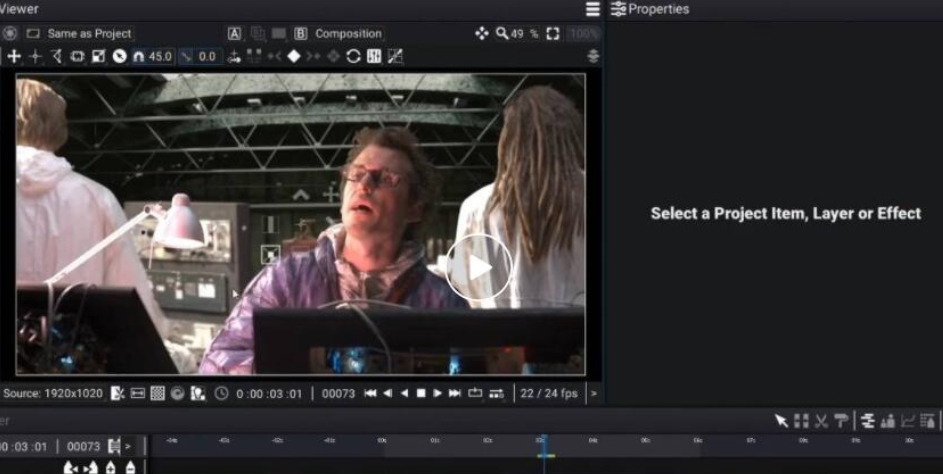Toggle the magnet rotation snap
943x474 pixels.
tap(139, 57)
